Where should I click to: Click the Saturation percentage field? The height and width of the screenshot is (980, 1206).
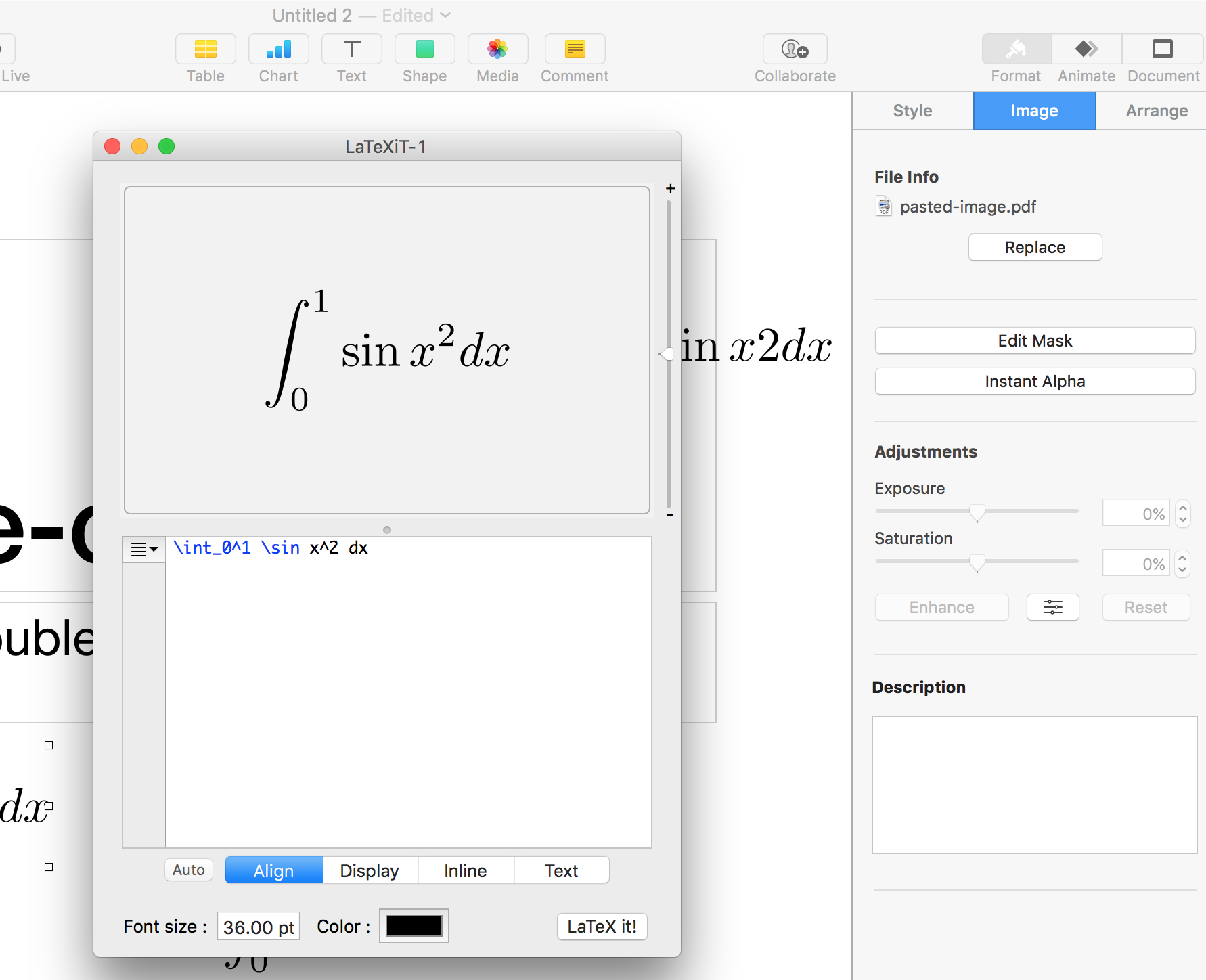click(1137, 563)
